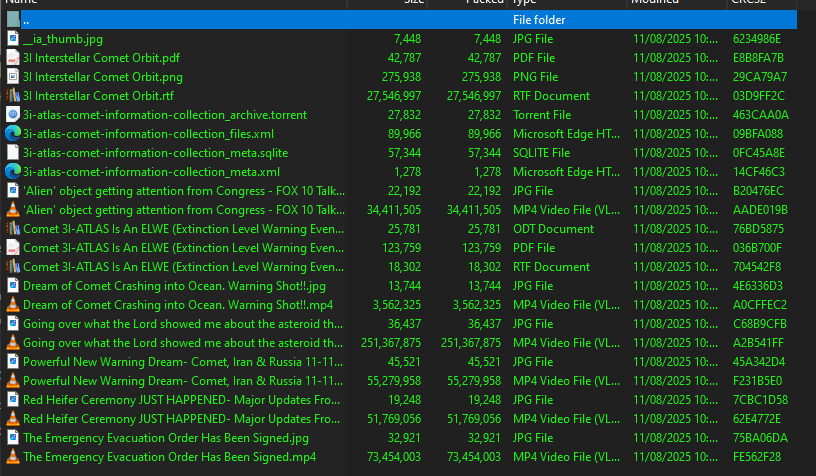
Task: Click packed value 73,454,003
Action: click(x=474, y=457)
